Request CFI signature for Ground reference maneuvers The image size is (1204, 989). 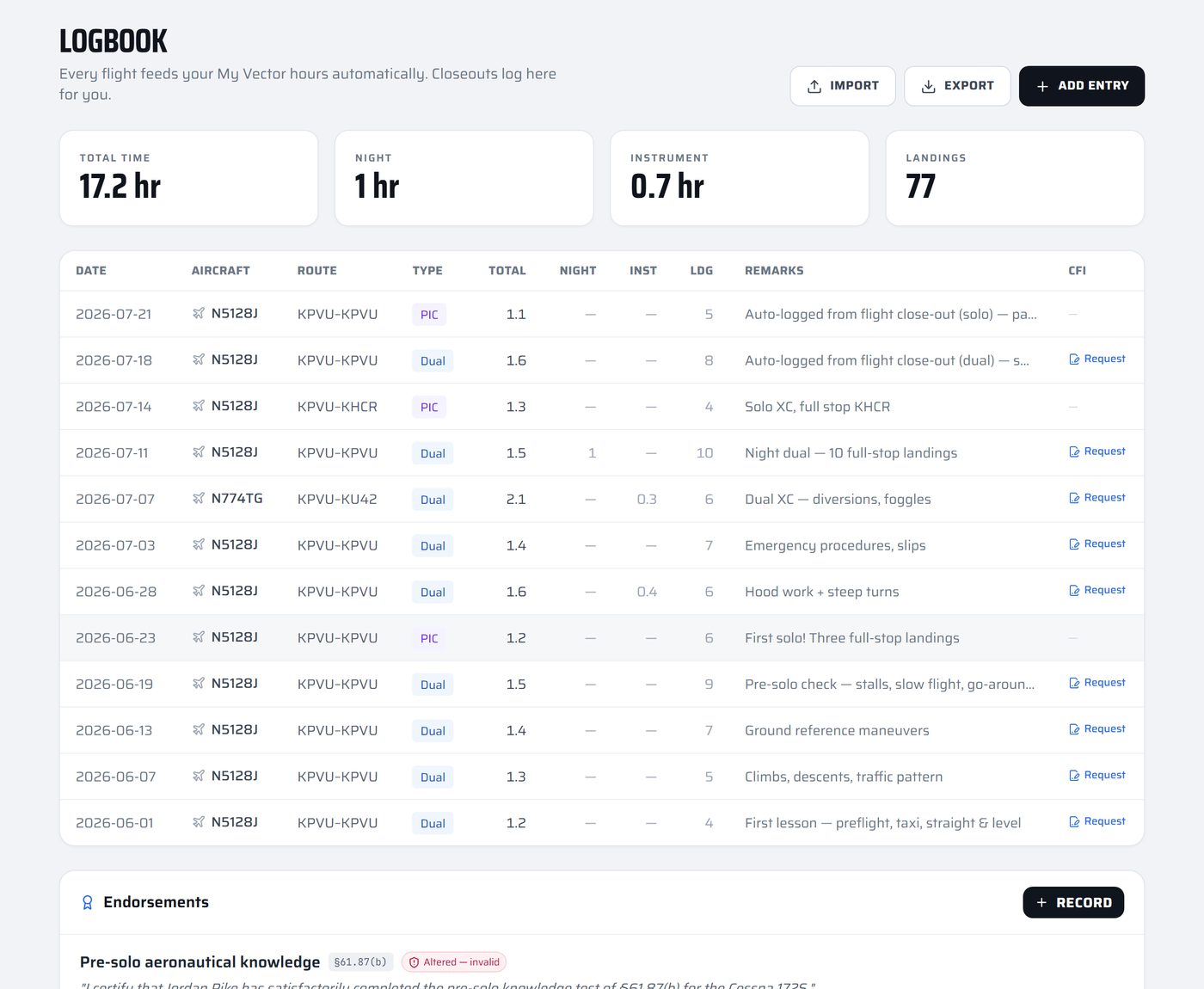(x=1096, y=729)
